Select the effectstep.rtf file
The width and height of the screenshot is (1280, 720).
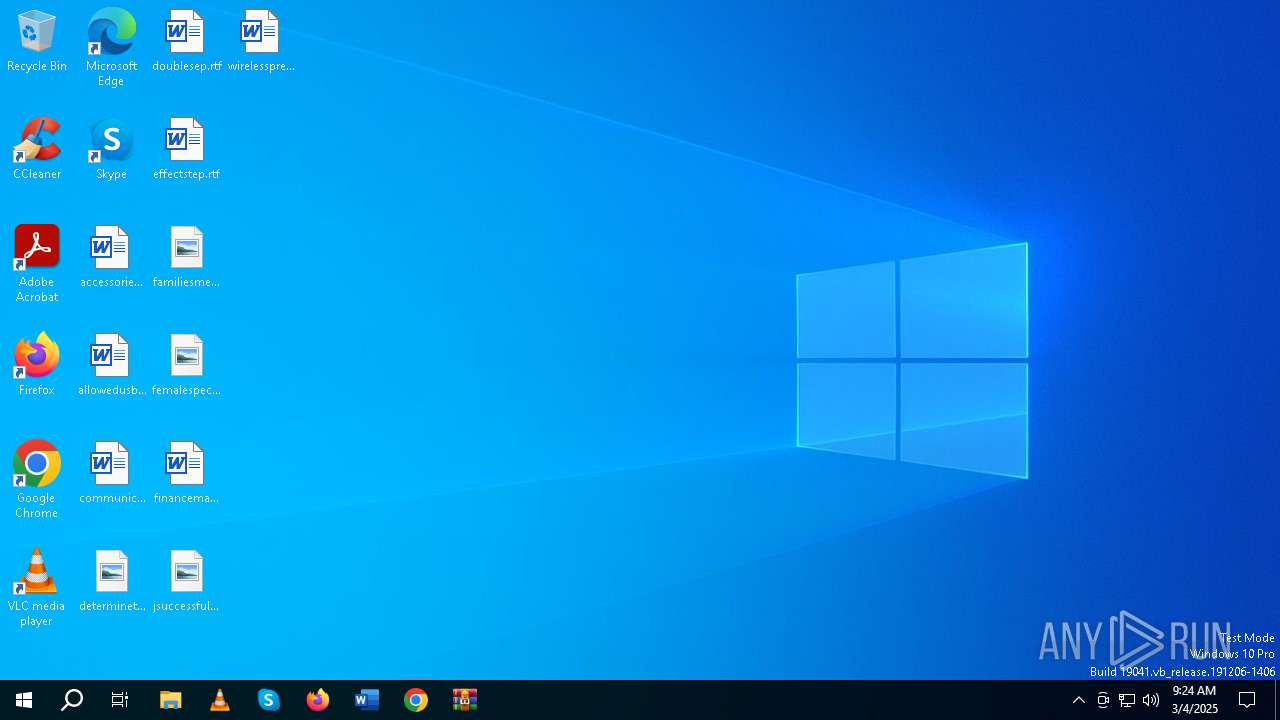point(186,149)
